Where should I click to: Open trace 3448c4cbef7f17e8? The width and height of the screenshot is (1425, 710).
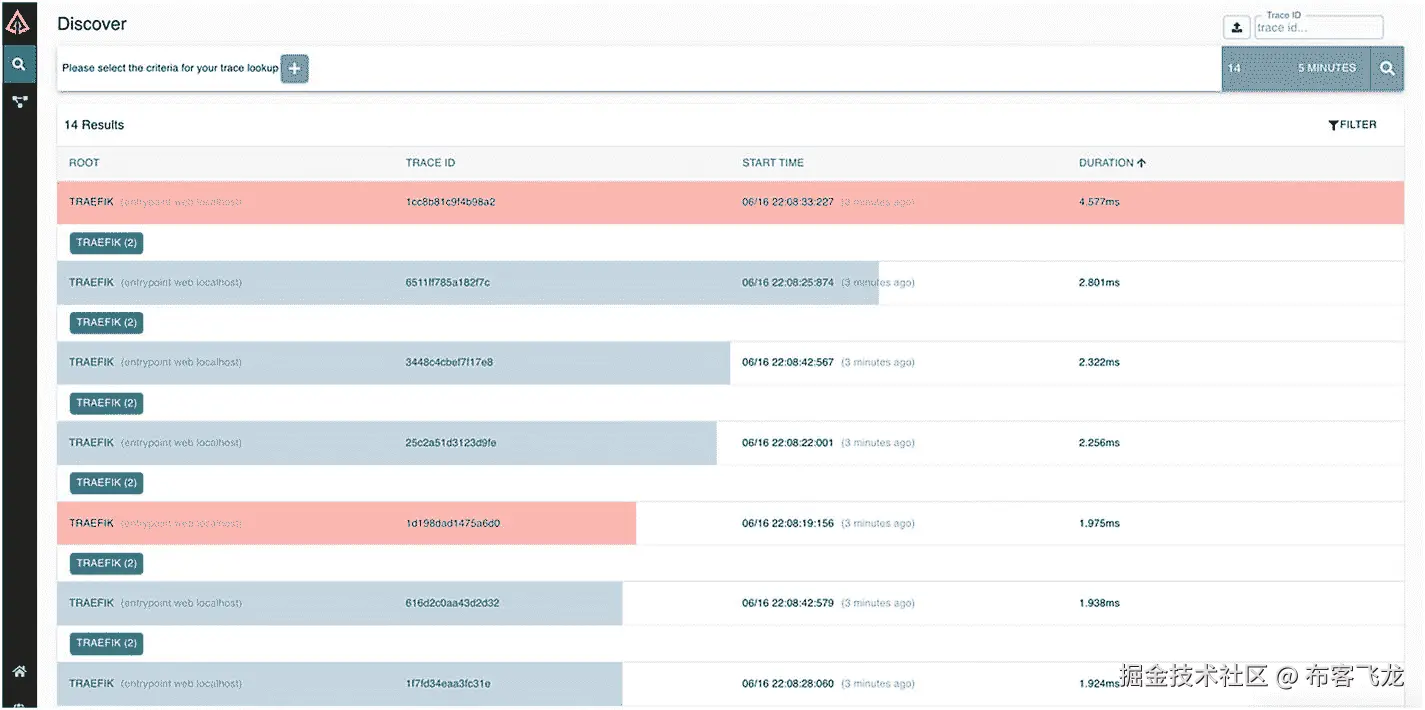pyautogui.click(x=730, y=363)
